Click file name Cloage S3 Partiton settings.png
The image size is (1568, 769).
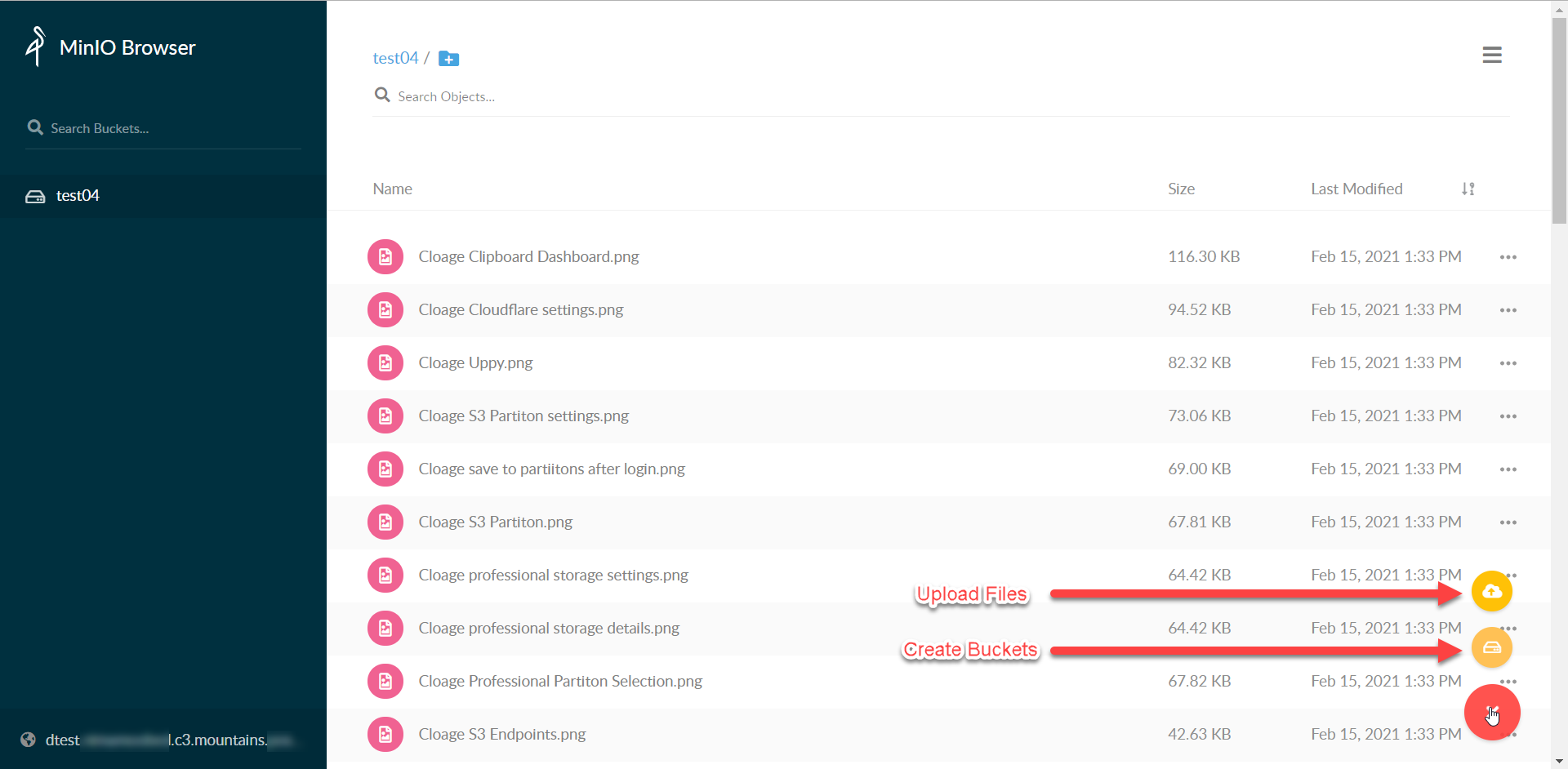[x=523, y=416]
